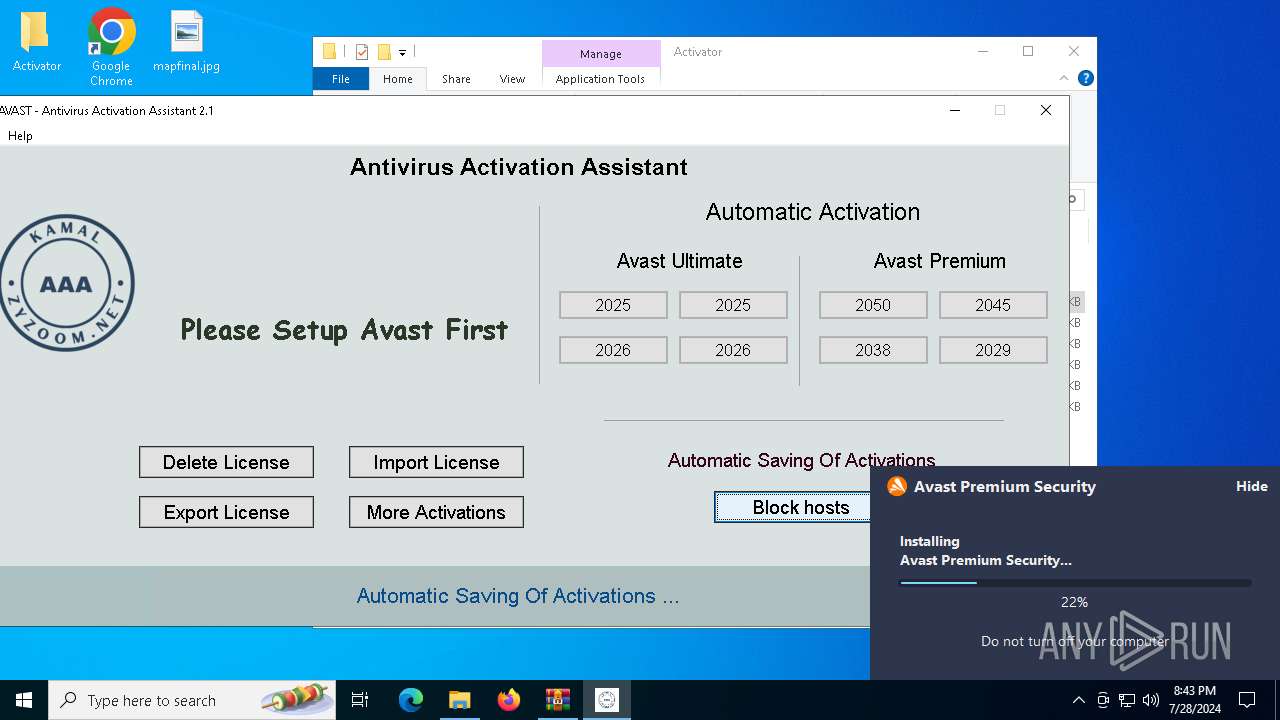The width and height of the screenshot is (1280, 720).
Task: Select the Manage contextual tab
Action: 601,54
